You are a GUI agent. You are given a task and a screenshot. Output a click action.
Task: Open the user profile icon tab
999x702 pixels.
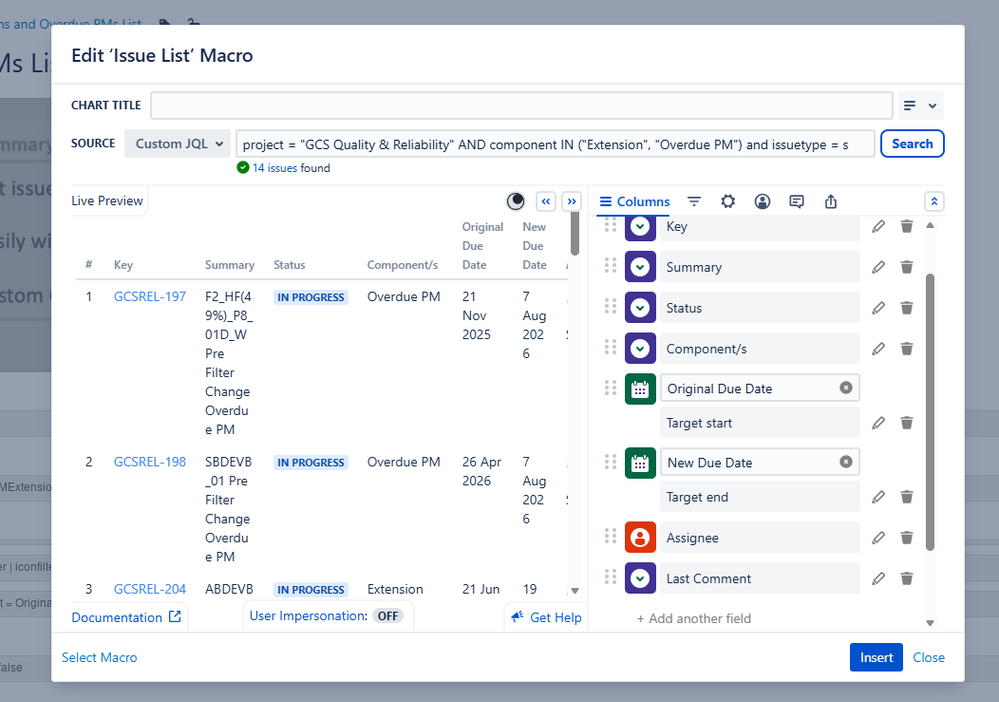click(x=762, y=201)
